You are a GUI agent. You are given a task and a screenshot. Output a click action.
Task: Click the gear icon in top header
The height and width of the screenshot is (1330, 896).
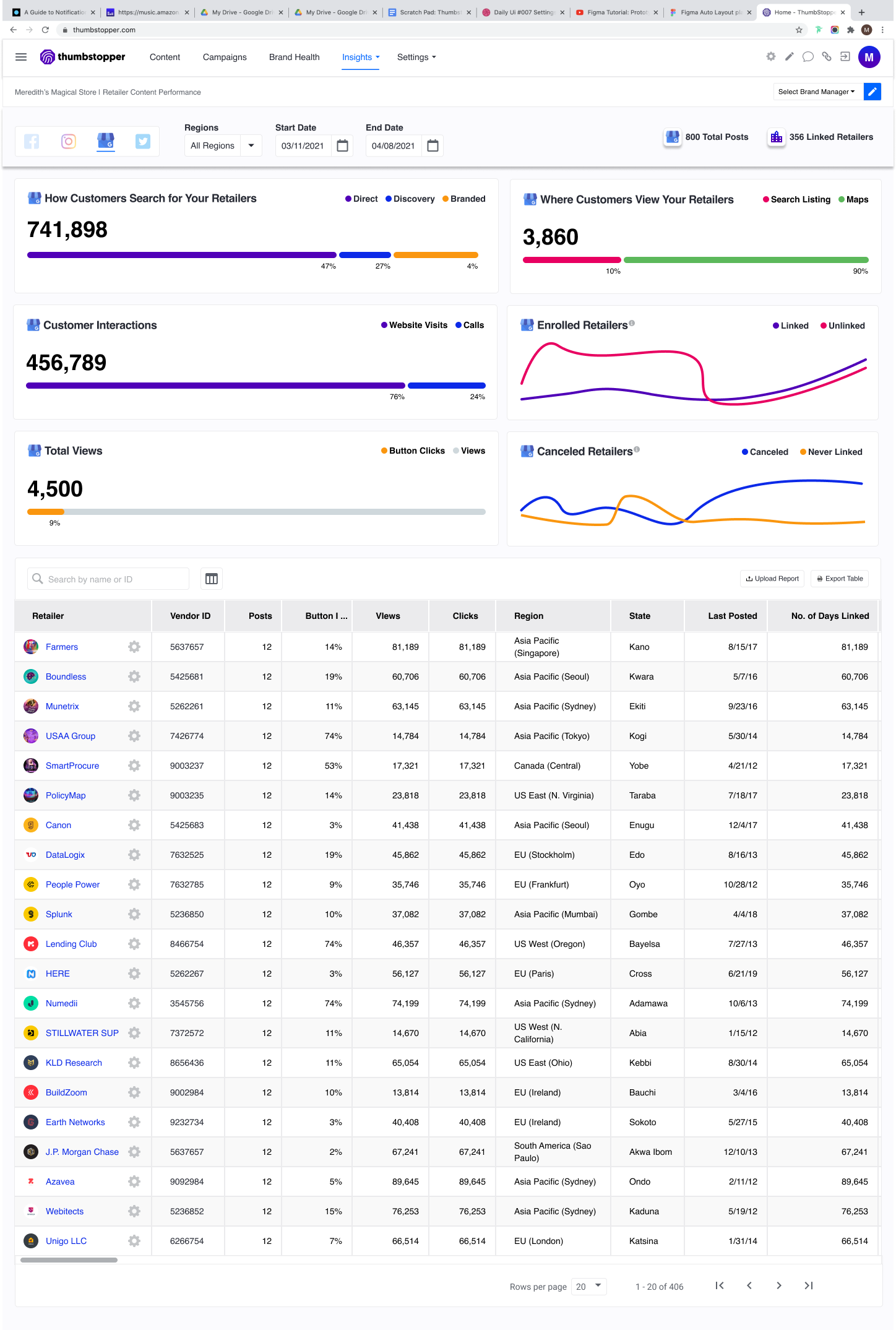click(x=771, y=56)
